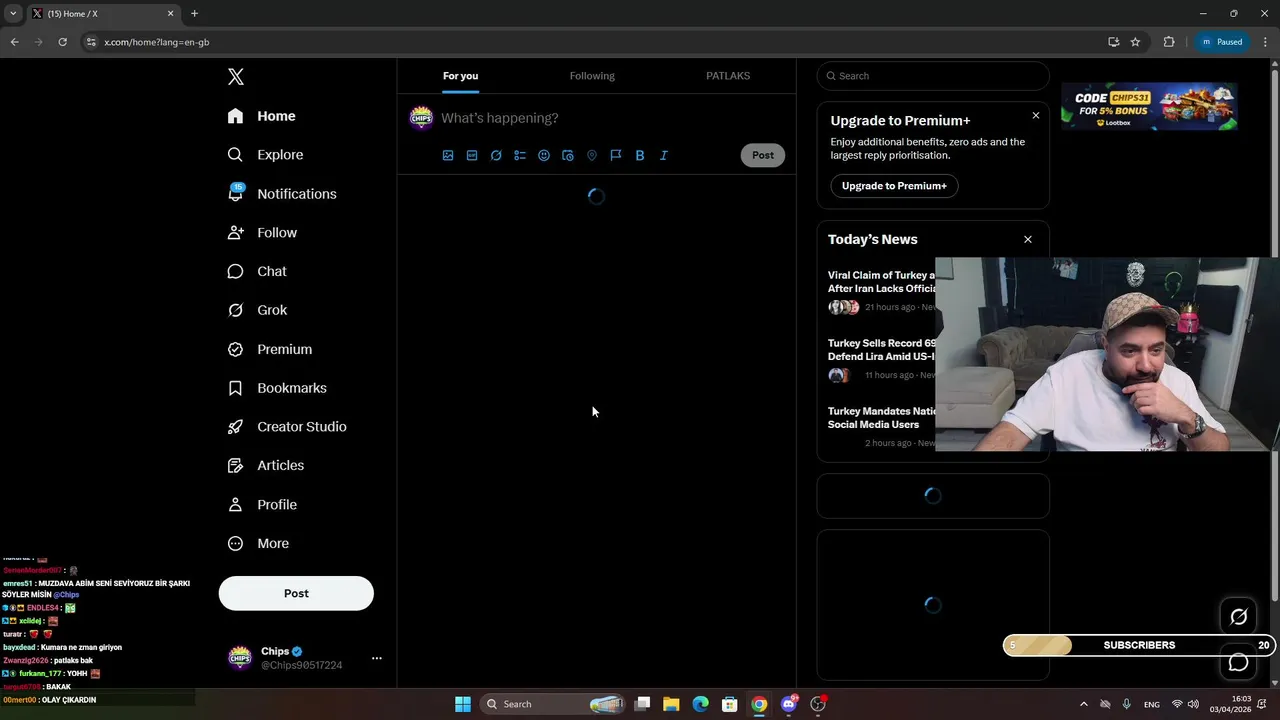The height and width of the screenshot is (720, 1280).
Task: Open account options next to Chips
Action: [377, 658]
